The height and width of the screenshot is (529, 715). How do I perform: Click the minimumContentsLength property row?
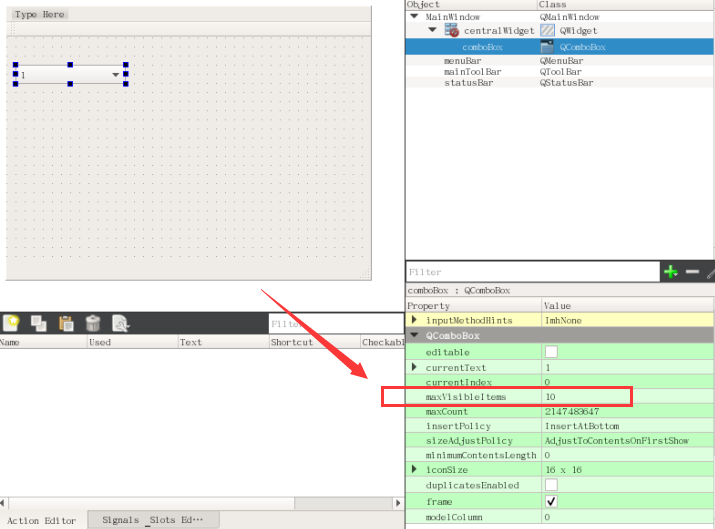point(560,455)
